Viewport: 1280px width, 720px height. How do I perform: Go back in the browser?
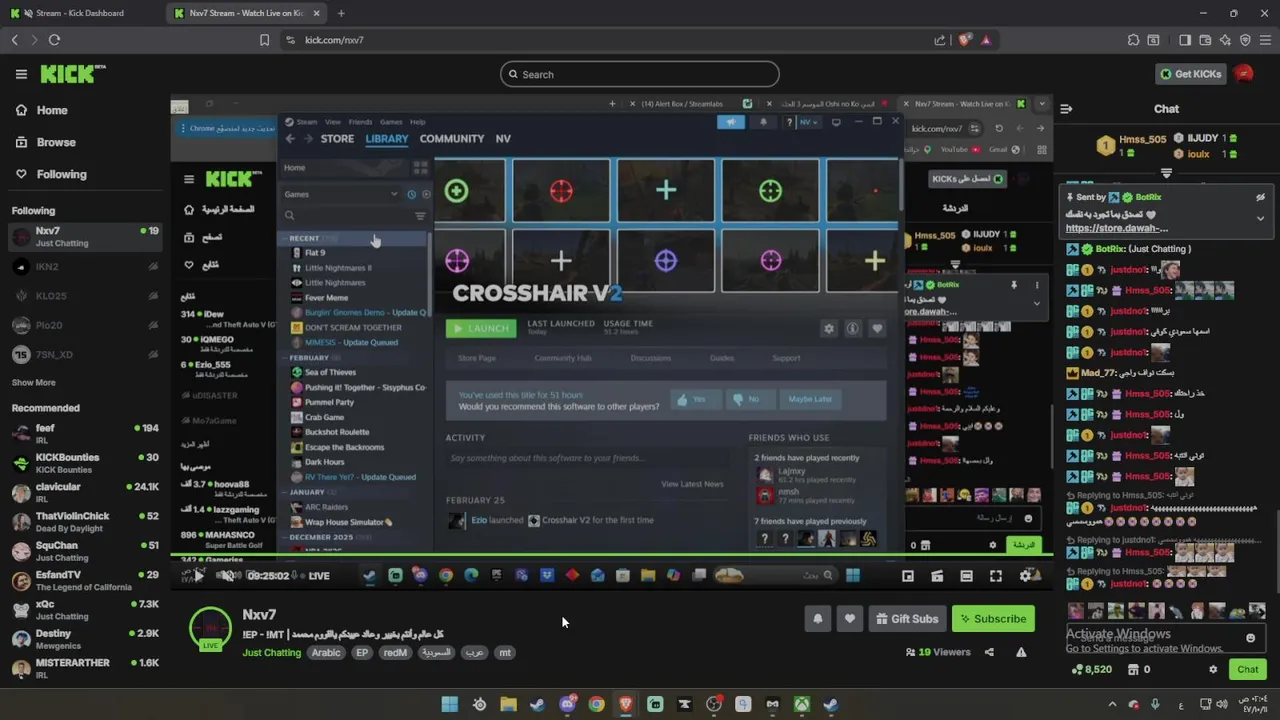pos(14,40)
